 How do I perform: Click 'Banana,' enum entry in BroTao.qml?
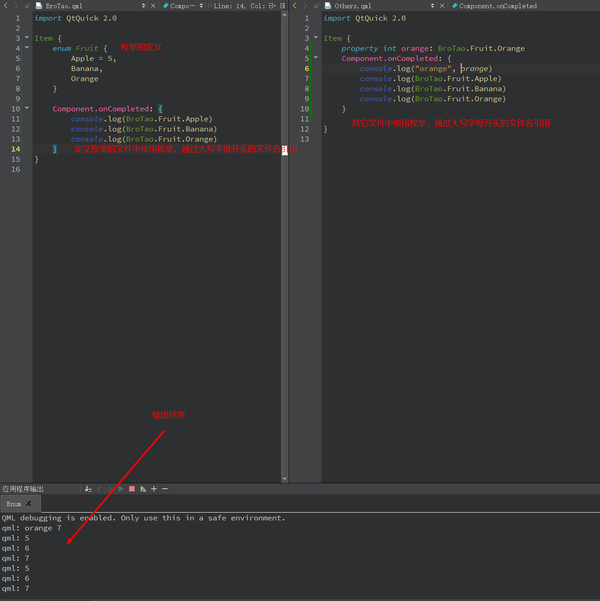pyautogui.click(x=87, y=69)
